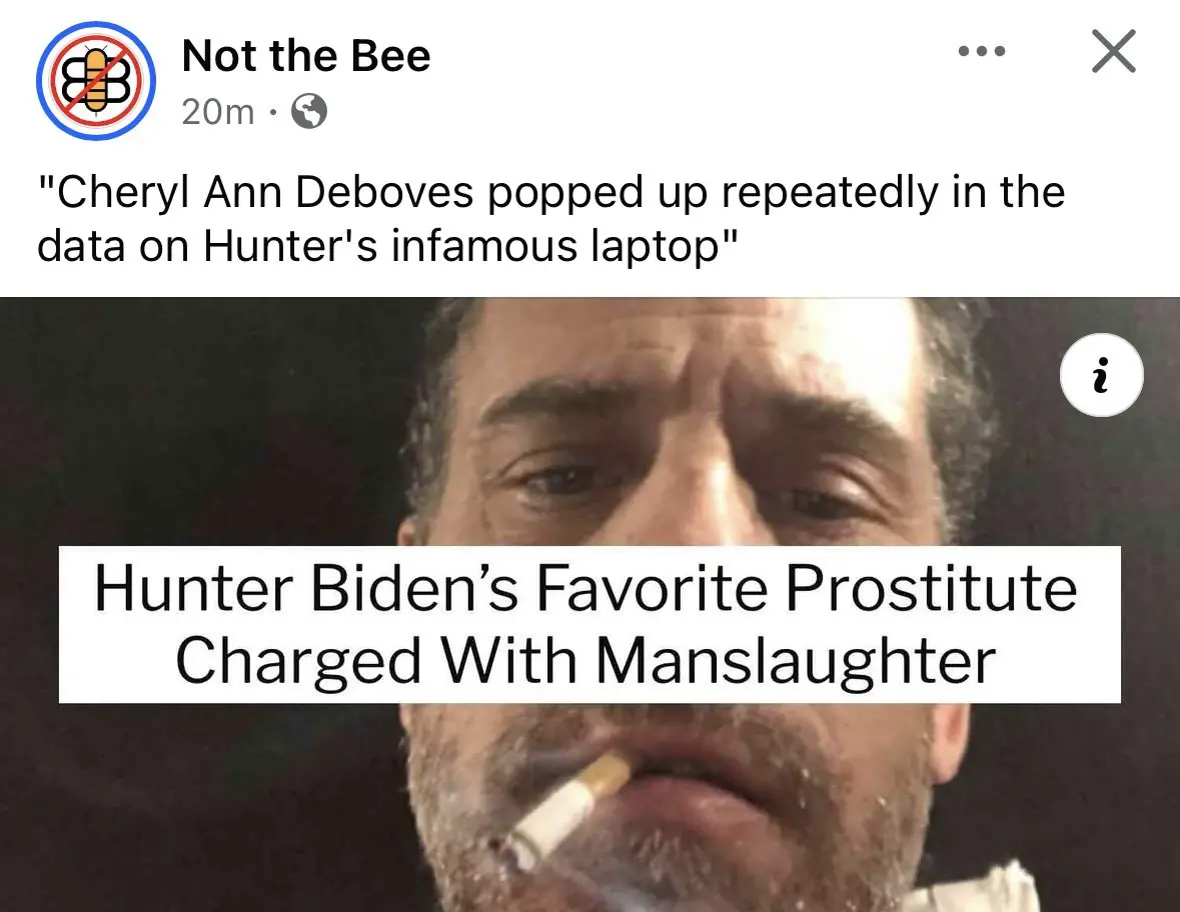Click the info icon on the article image

point(1100,374)
